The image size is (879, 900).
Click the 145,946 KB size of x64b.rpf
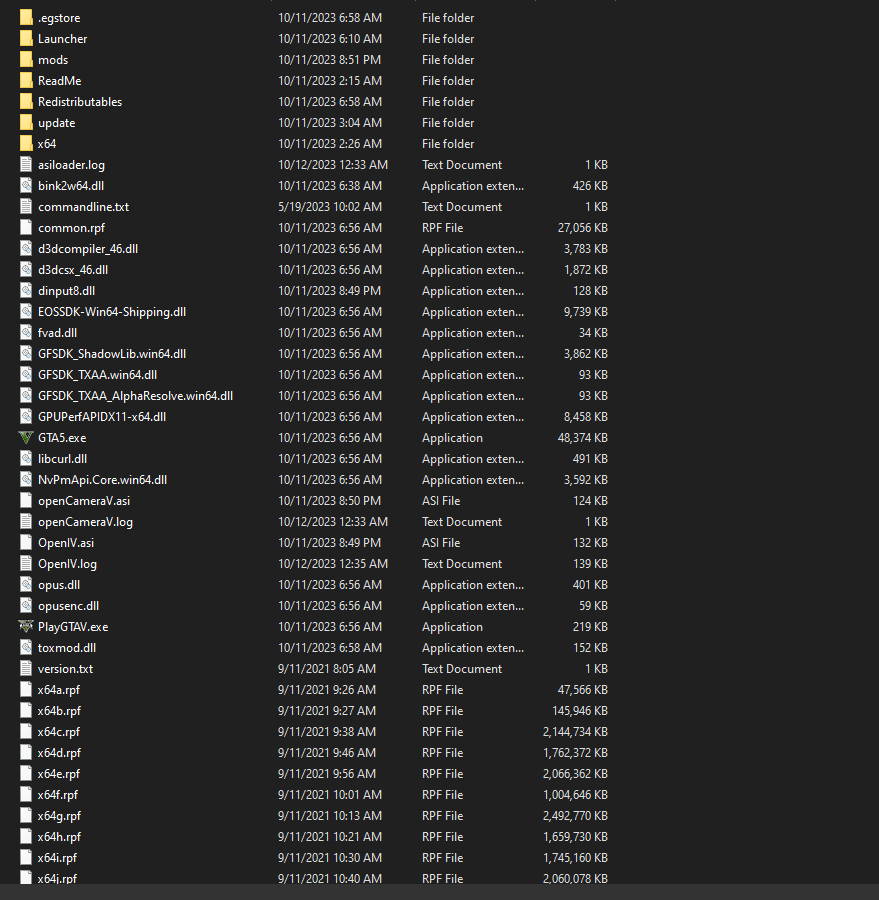[x=580, y=711]
